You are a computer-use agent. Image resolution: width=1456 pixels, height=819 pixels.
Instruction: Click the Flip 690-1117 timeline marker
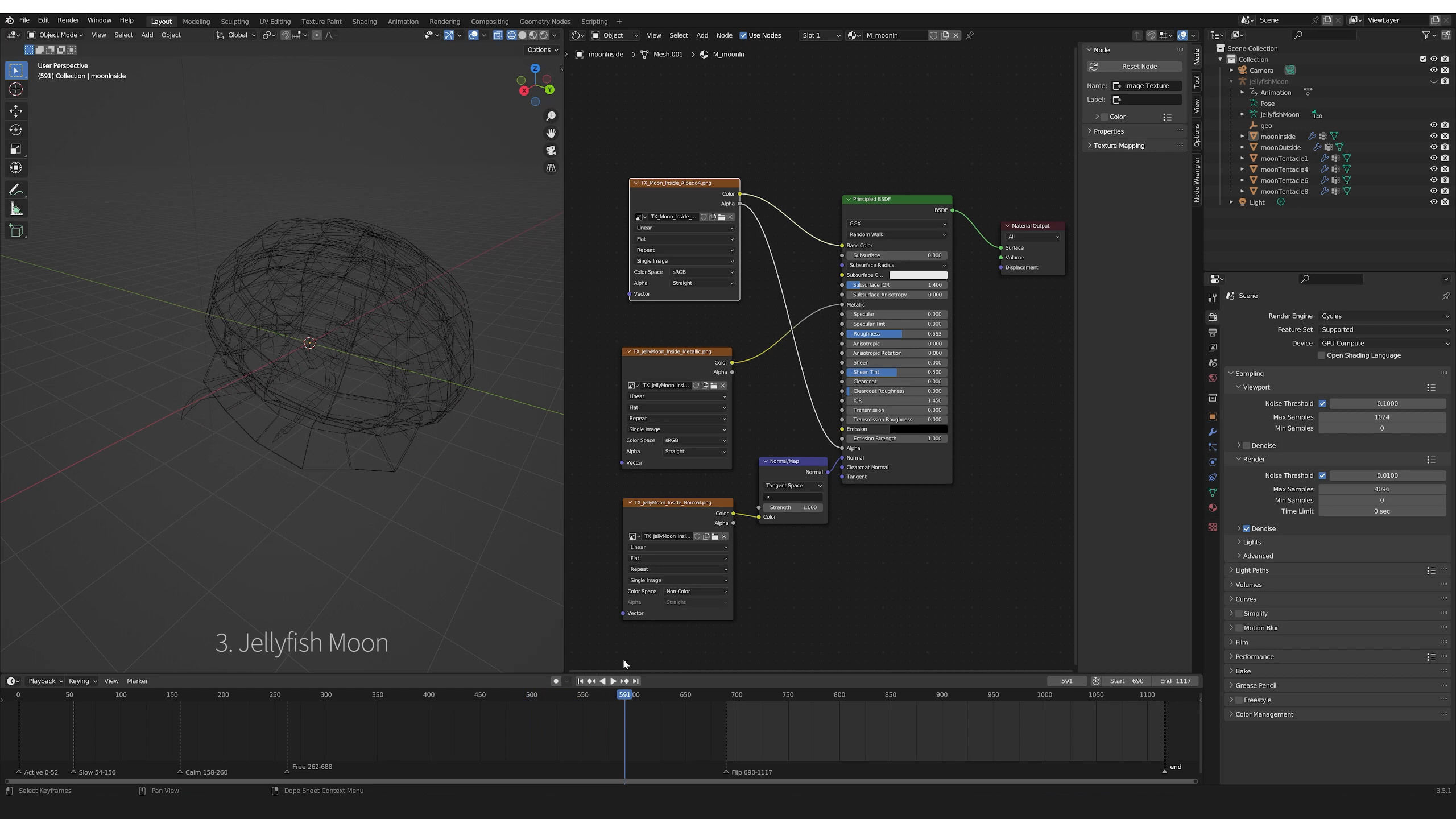726,772
